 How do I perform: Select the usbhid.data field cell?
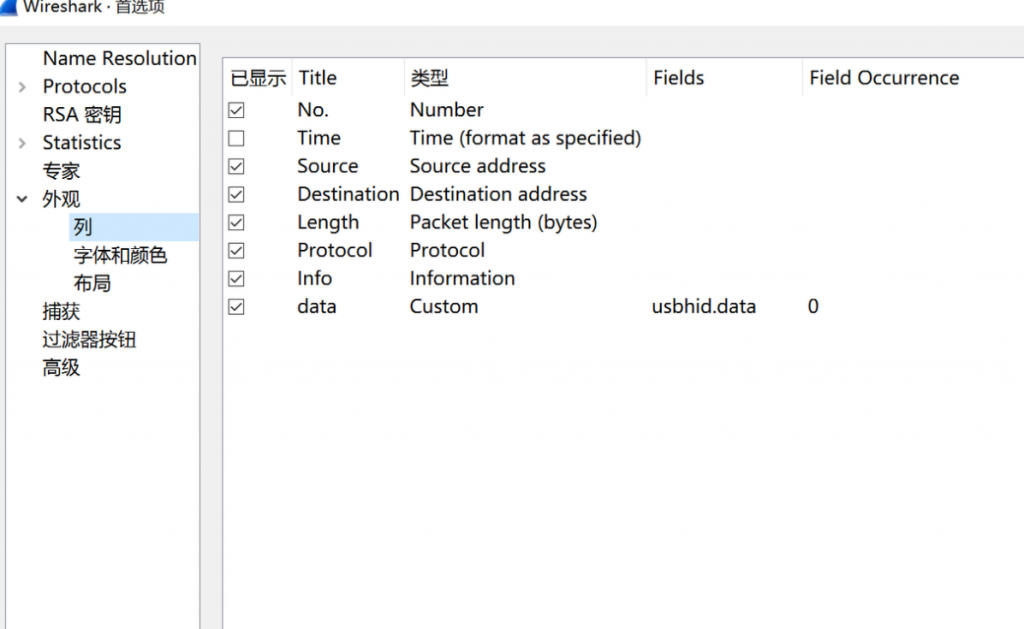coord(703,307)
